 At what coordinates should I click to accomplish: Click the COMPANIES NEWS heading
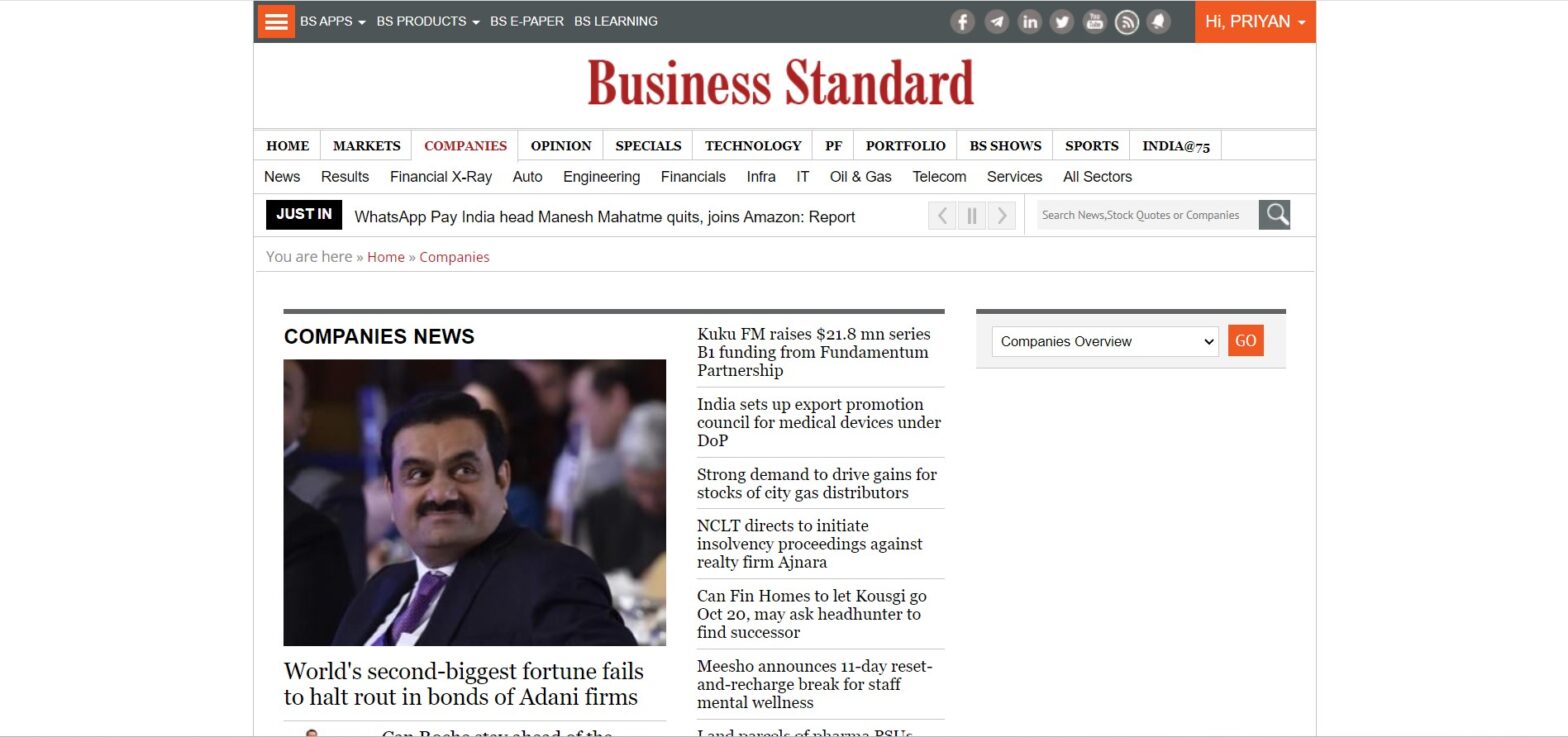(x=379, y=337)
